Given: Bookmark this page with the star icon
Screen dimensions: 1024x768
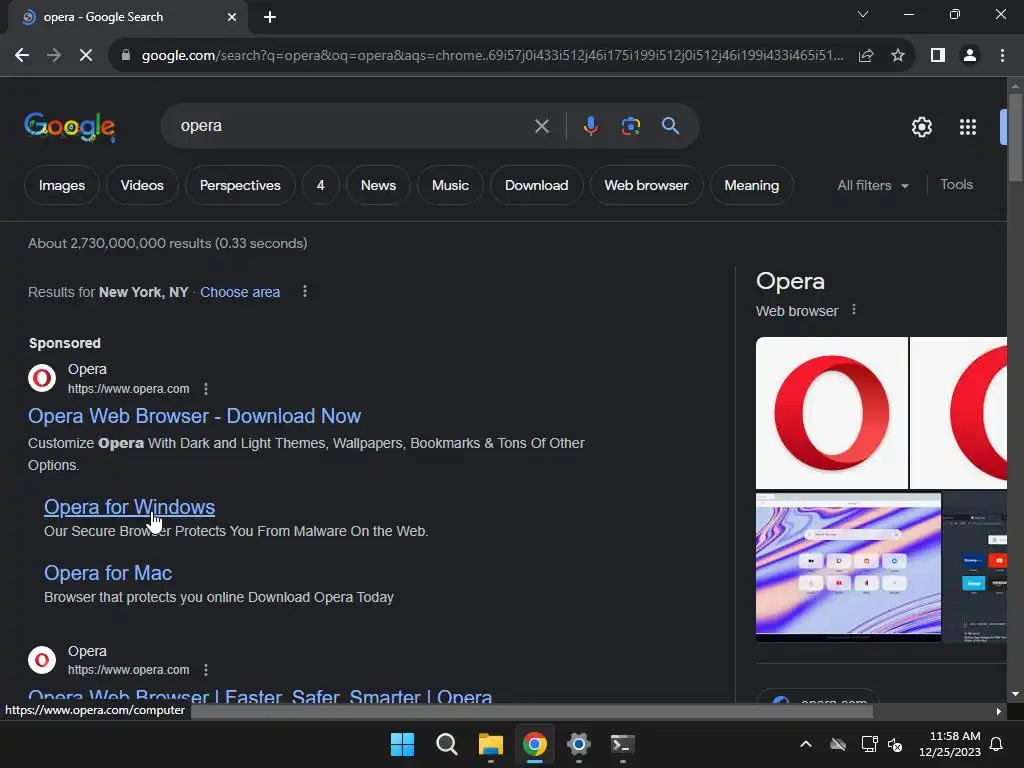Looking at the screenshot, I should pyautogui.click(x=898, y=56).
